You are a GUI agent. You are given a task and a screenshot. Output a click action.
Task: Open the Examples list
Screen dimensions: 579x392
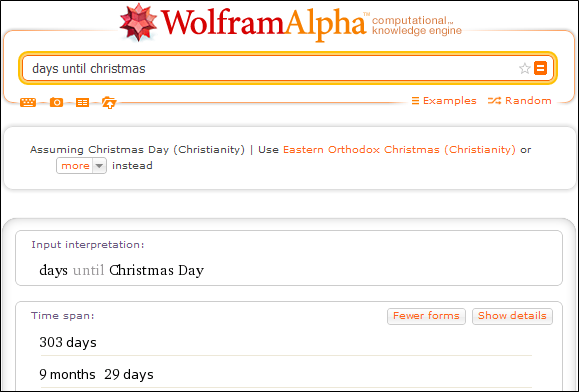coord(444,100)
